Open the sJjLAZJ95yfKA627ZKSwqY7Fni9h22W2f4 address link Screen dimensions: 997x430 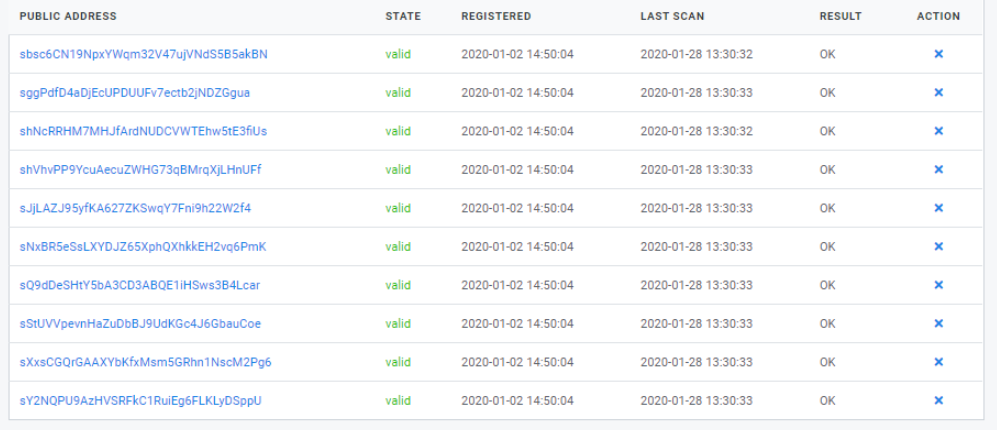coord(135,208)
